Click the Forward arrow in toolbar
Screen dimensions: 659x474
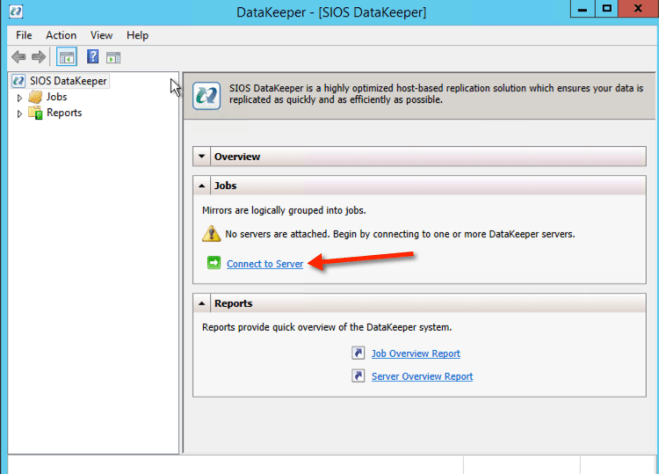(x=38, y=57)
